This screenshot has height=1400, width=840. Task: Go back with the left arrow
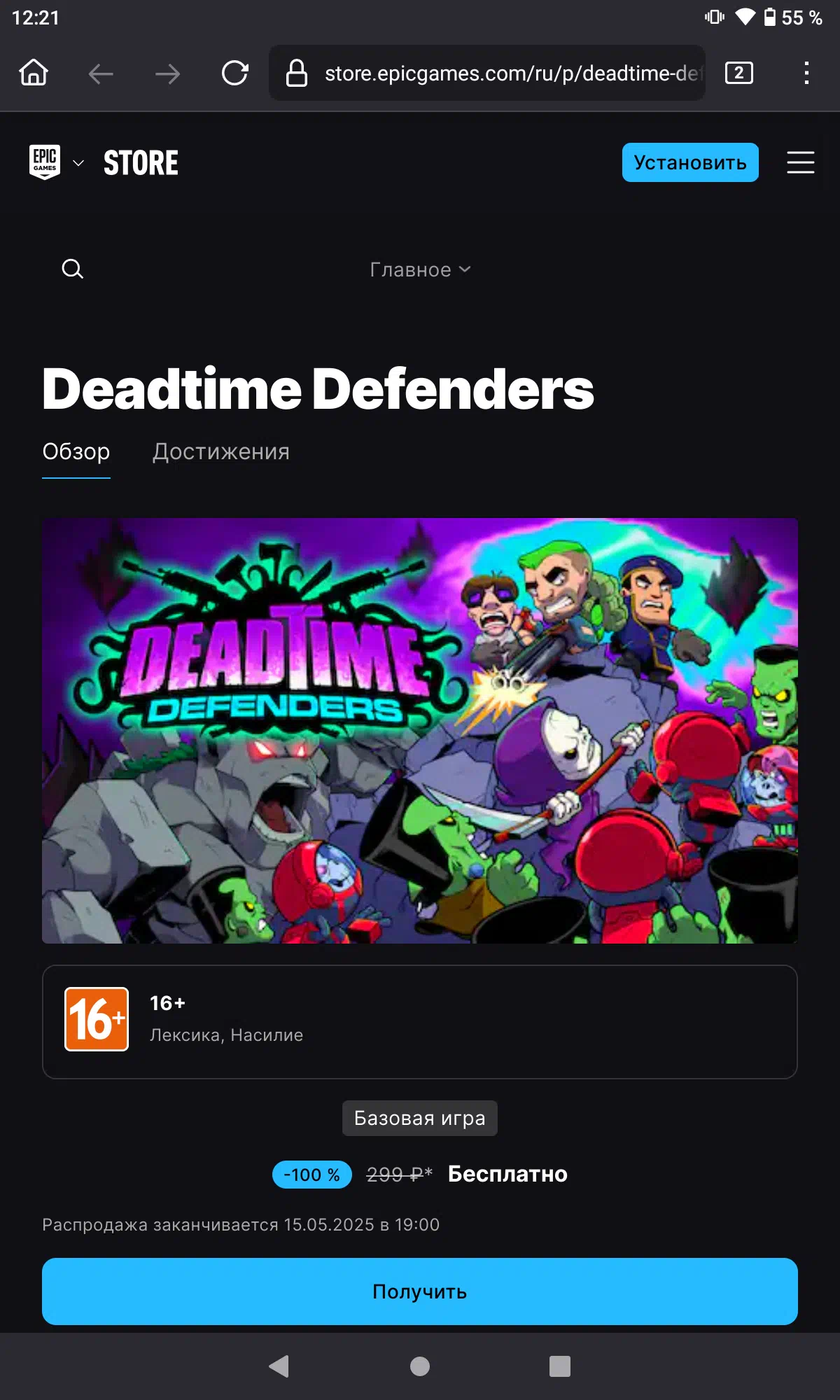(101, 73)
